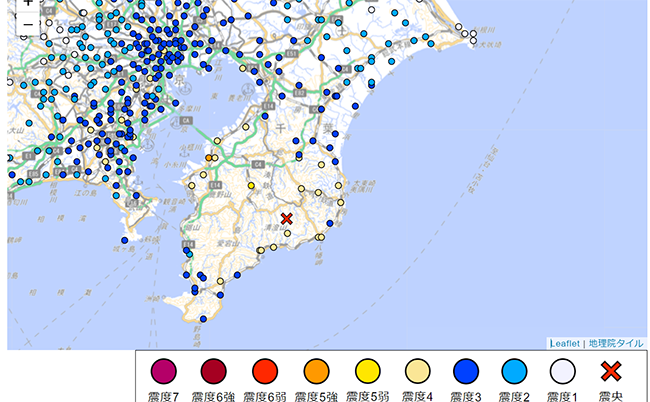
Task: Click the red X epicenter marker on map
Action: [287, 219]
